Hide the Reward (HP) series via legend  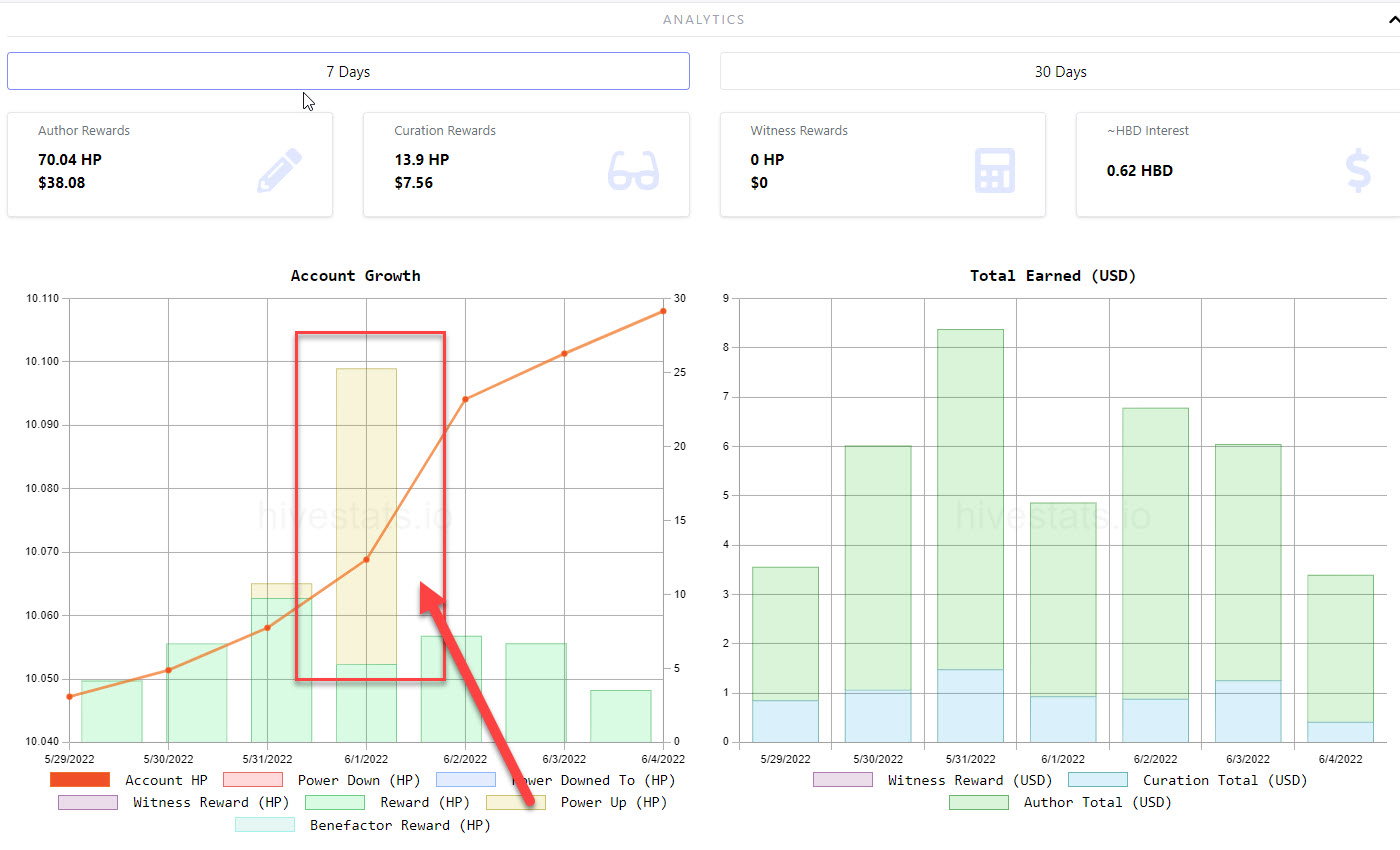click(x=387, y=802)
